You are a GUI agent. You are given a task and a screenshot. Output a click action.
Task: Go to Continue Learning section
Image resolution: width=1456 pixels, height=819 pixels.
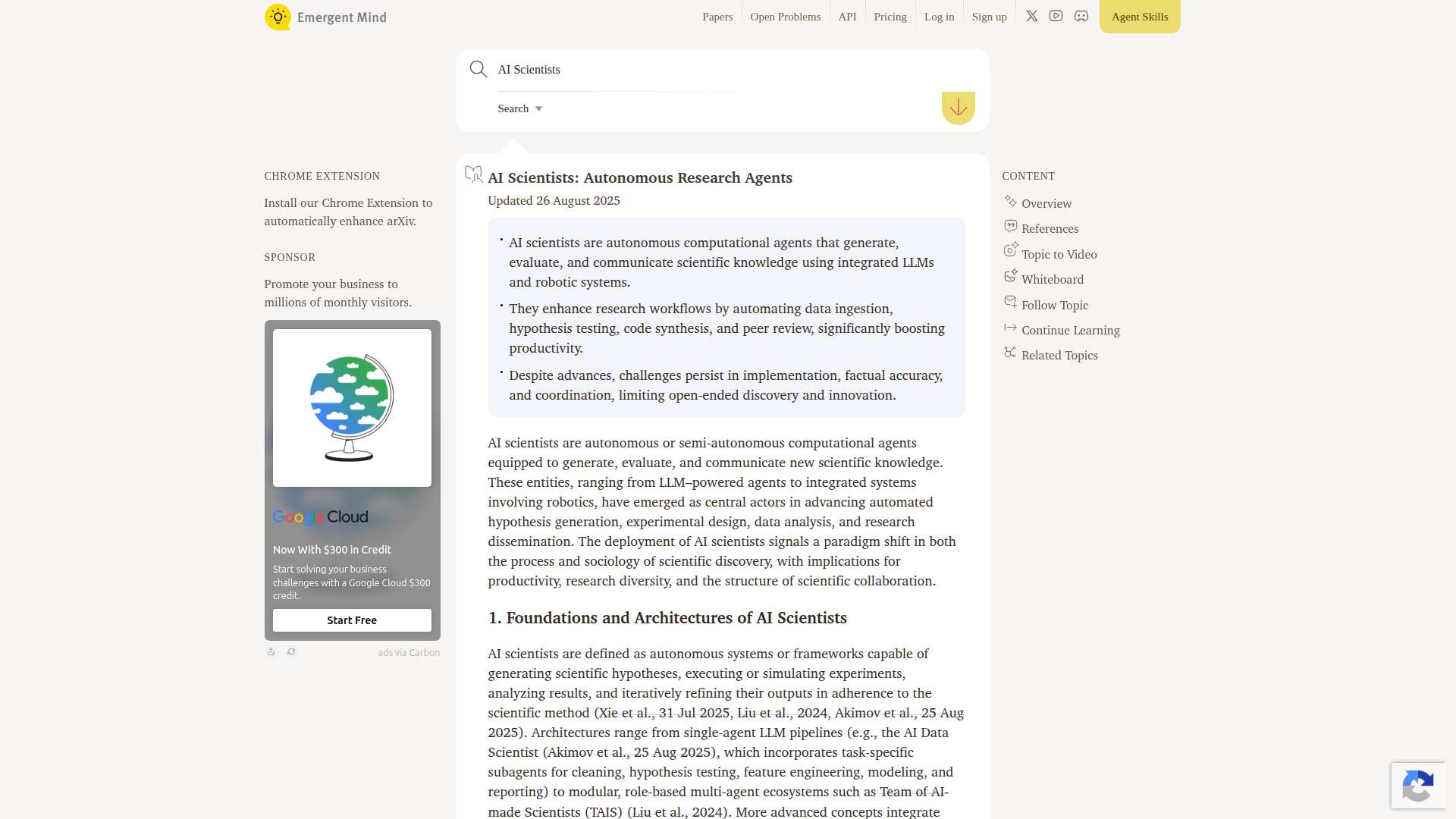[x=1070, y=330]
